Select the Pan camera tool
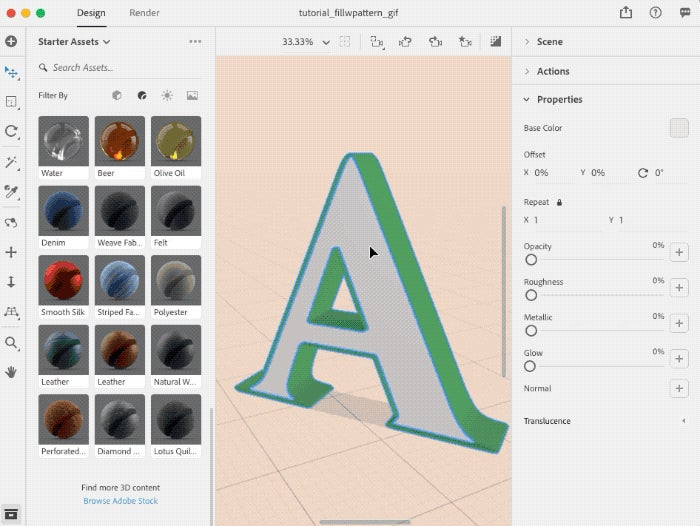The image size is (700, 526). [11, 252]
